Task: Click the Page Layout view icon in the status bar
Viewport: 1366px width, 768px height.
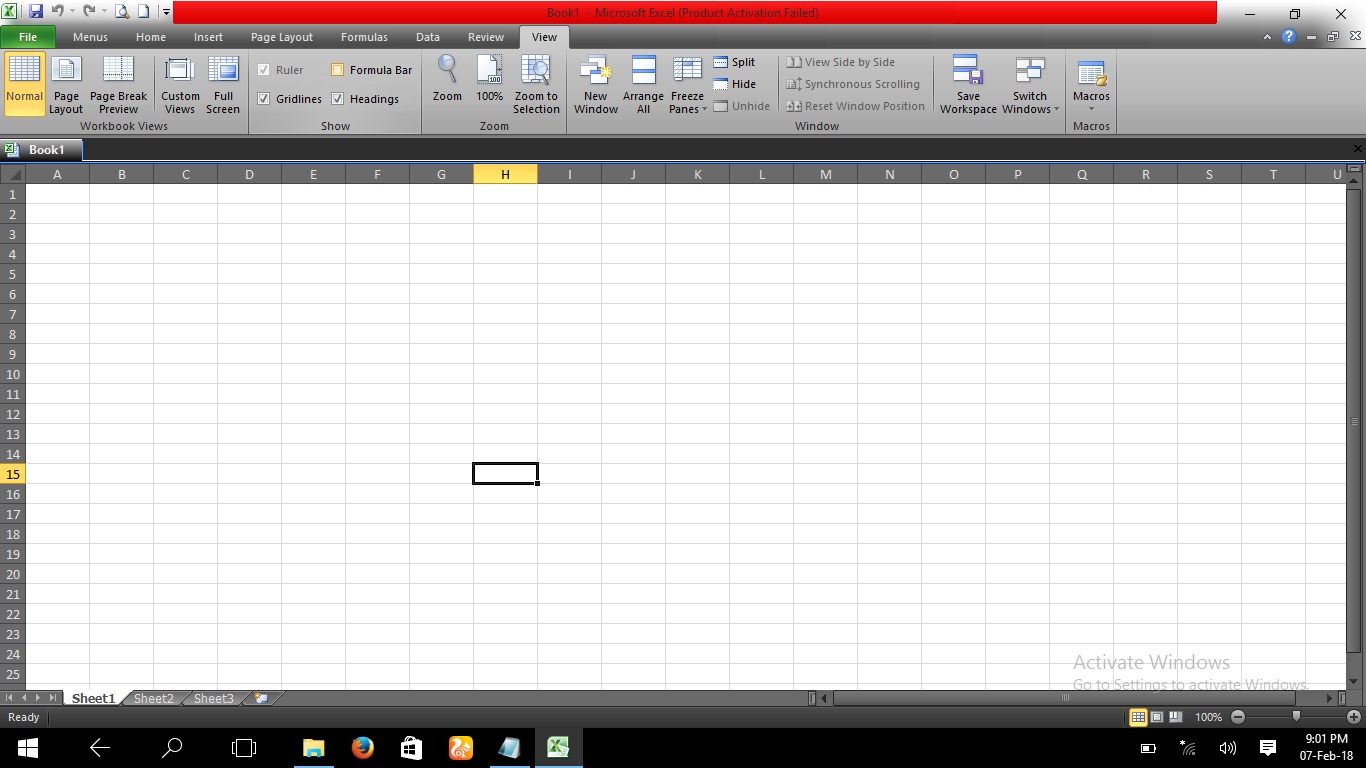Action: (x=1157, y=717)
